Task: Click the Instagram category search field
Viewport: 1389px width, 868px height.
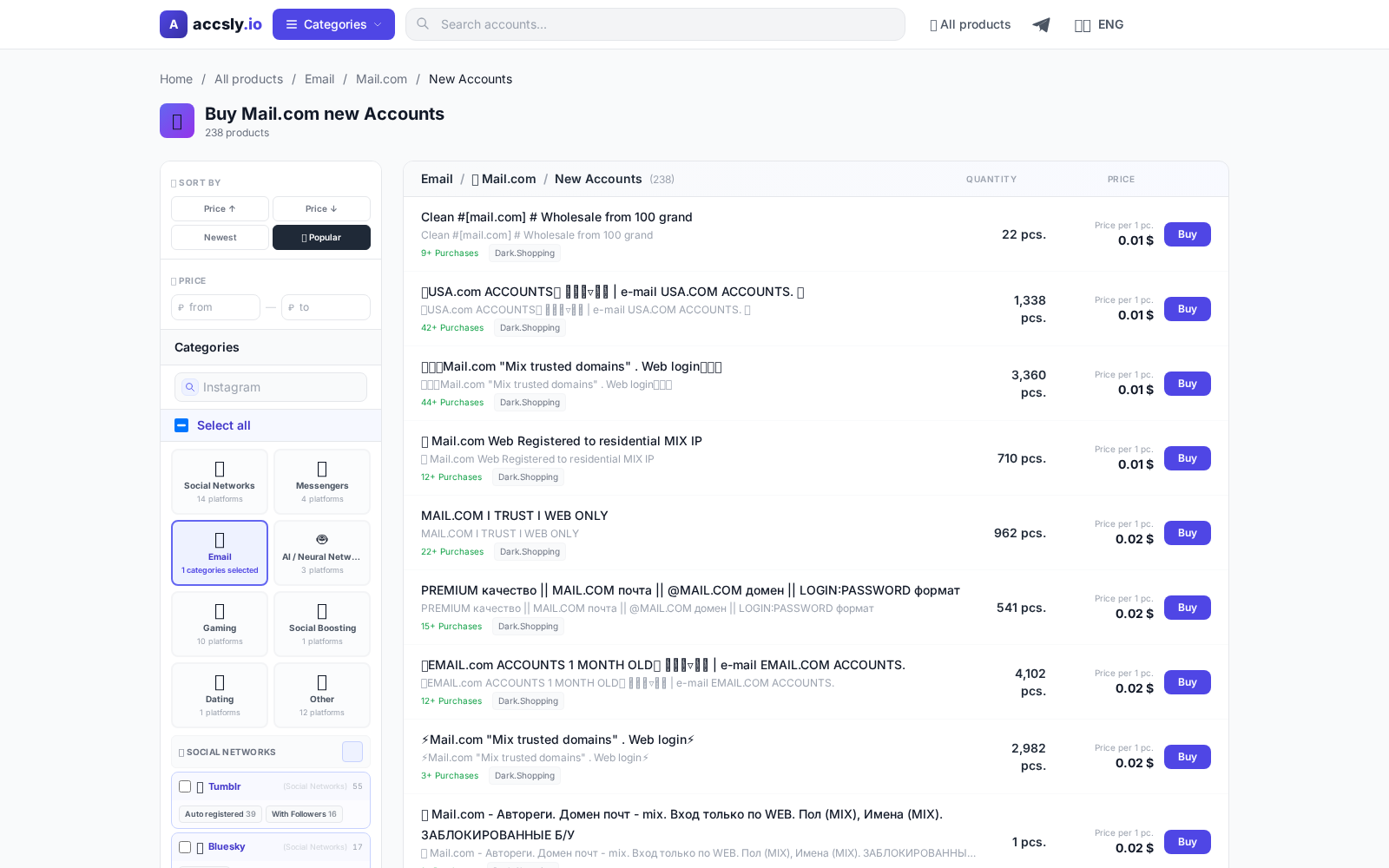Action: (271, 387)
